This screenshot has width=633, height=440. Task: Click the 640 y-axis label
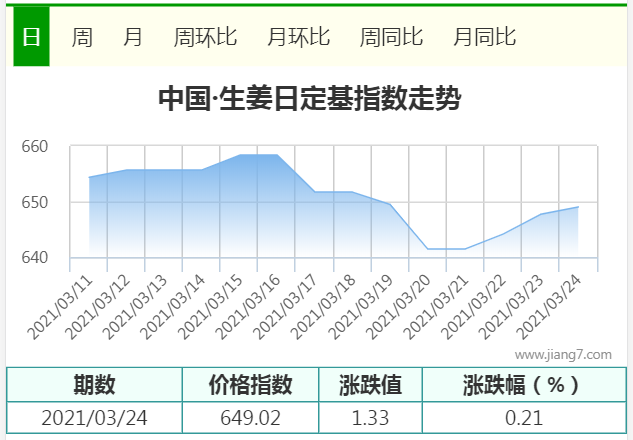(35, 258)
